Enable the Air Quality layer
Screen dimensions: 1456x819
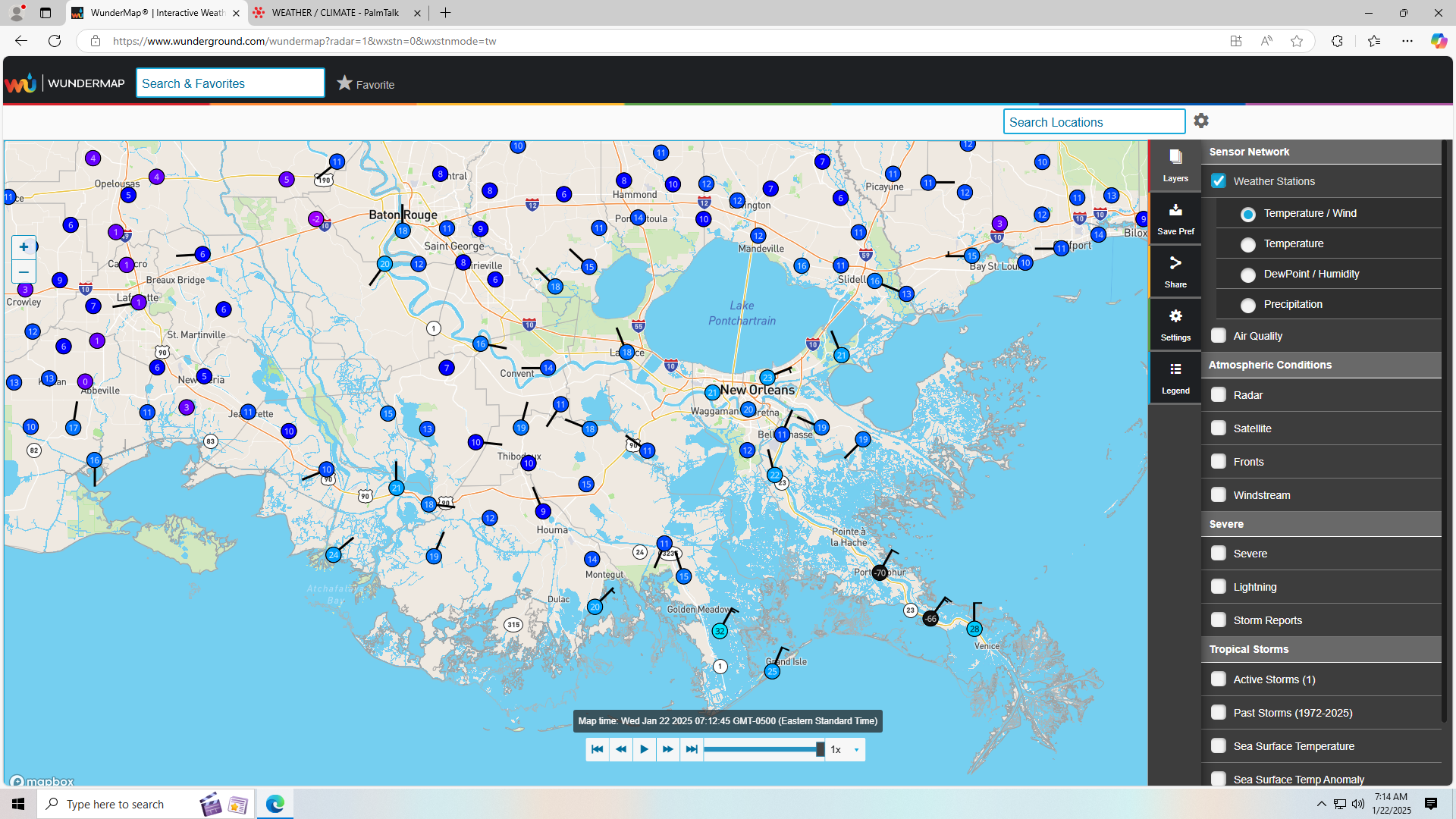[1219, 335]
